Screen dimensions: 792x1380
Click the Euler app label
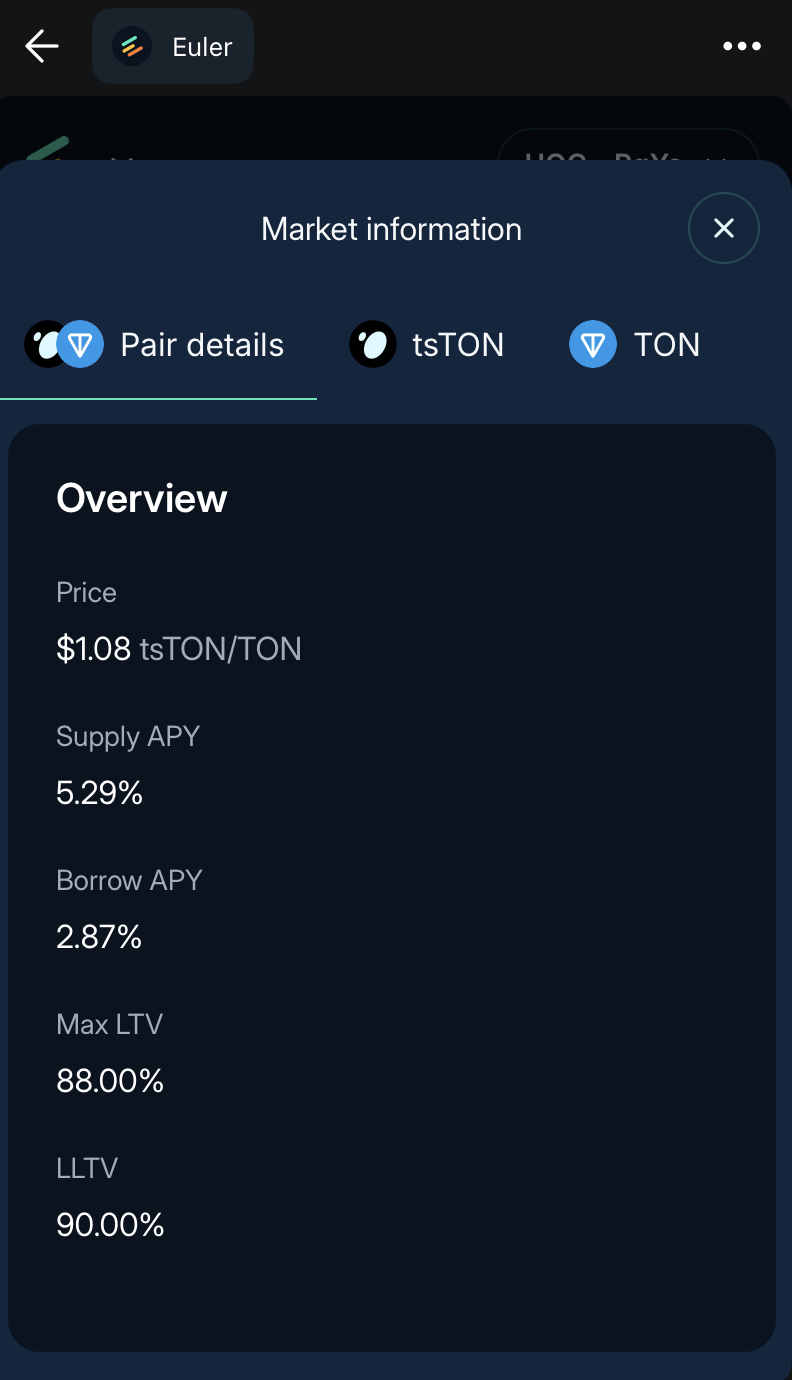(202, 47)
